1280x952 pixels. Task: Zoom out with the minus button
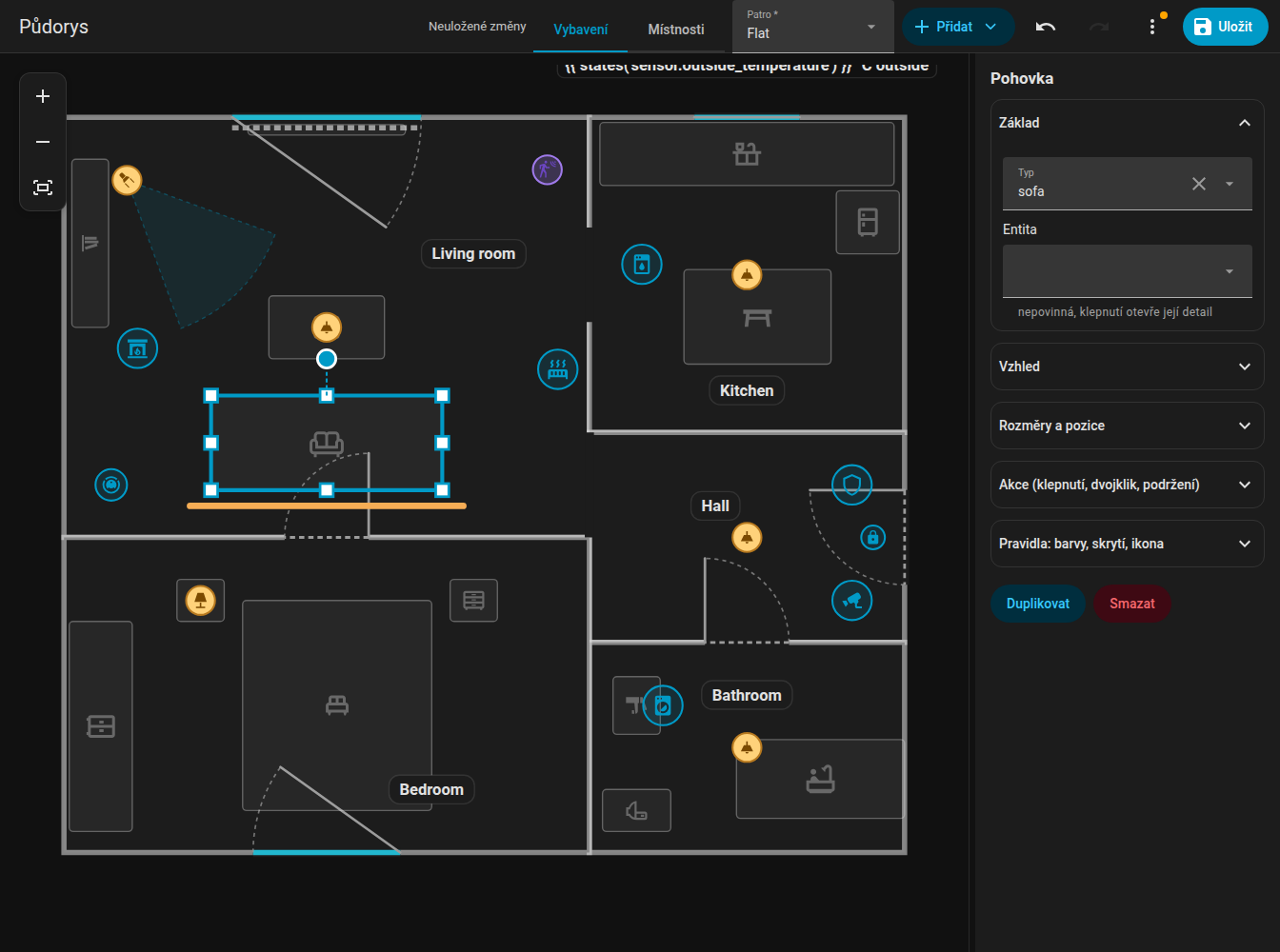43,142
